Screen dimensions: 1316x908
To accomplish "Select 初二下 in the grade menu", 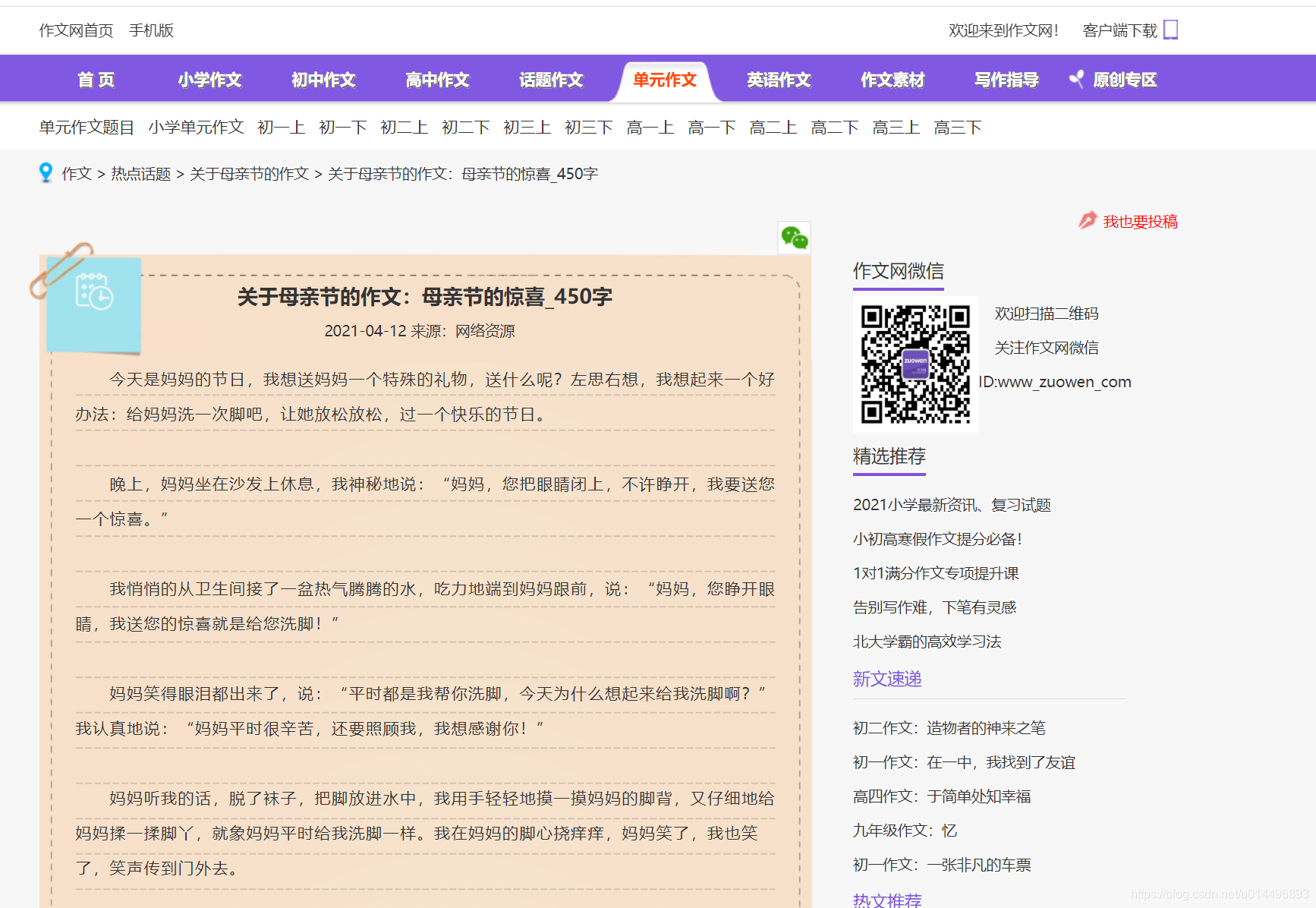I will tap(466, 127).
